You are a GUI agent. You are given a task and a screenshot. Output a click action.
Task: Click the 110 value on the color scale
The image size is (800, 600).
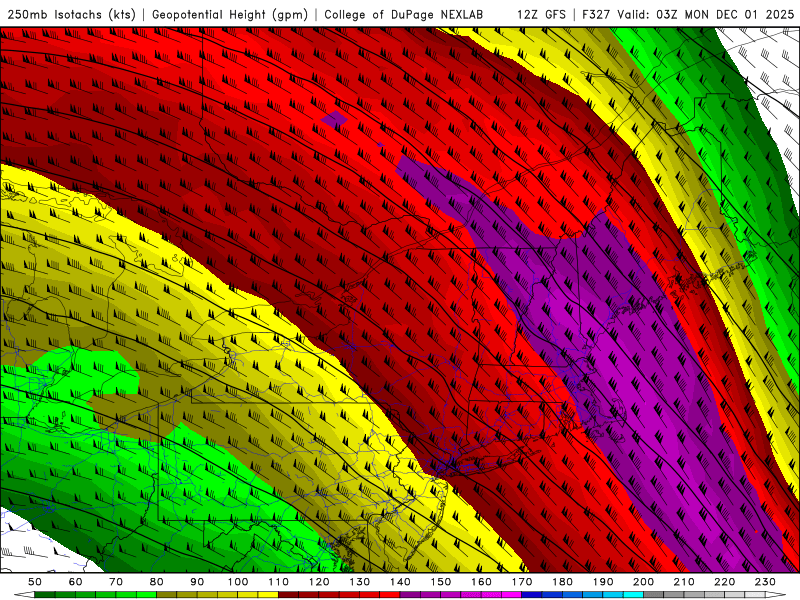coord(279,582)
